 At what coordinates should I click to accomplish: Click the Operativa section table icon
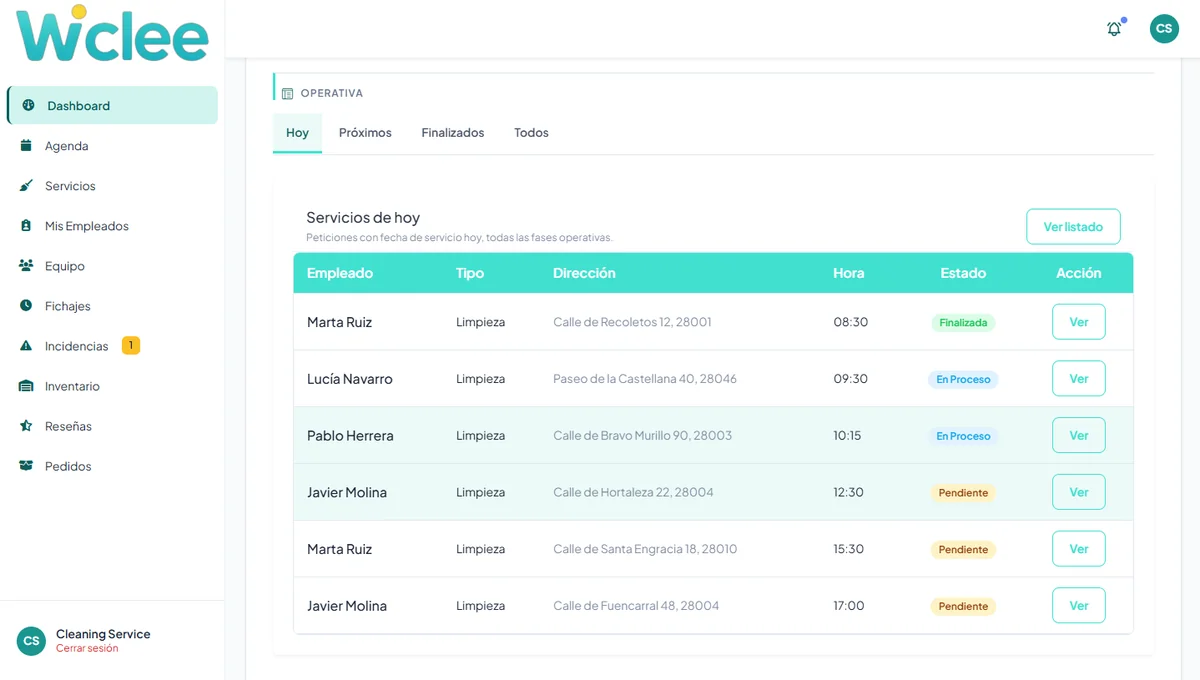click(x=287, y=93)
